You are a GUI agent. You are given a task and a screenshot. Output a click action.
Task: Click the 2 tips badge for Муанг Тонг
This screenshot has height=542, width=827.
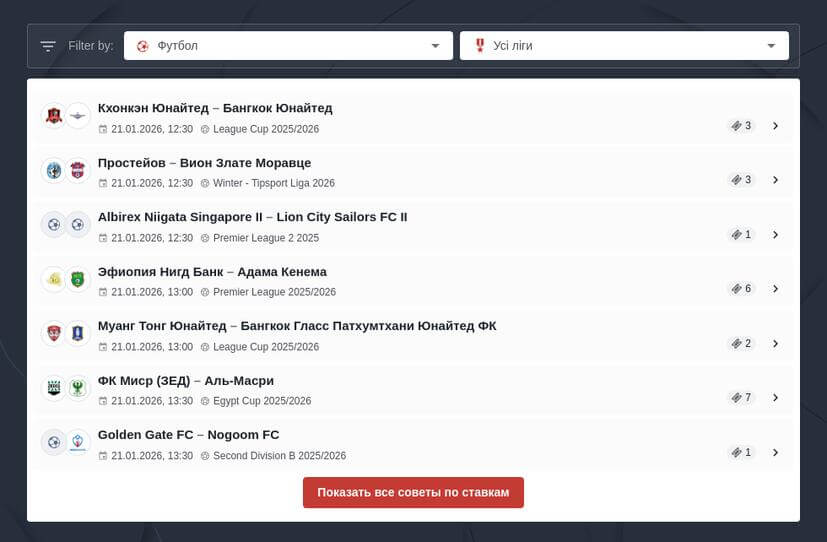click(741, 344)
